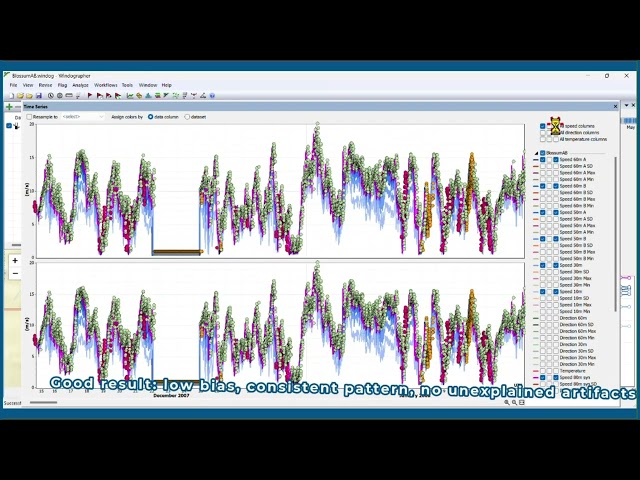Click the fit-to-window icon below the chart

point(522,402)
